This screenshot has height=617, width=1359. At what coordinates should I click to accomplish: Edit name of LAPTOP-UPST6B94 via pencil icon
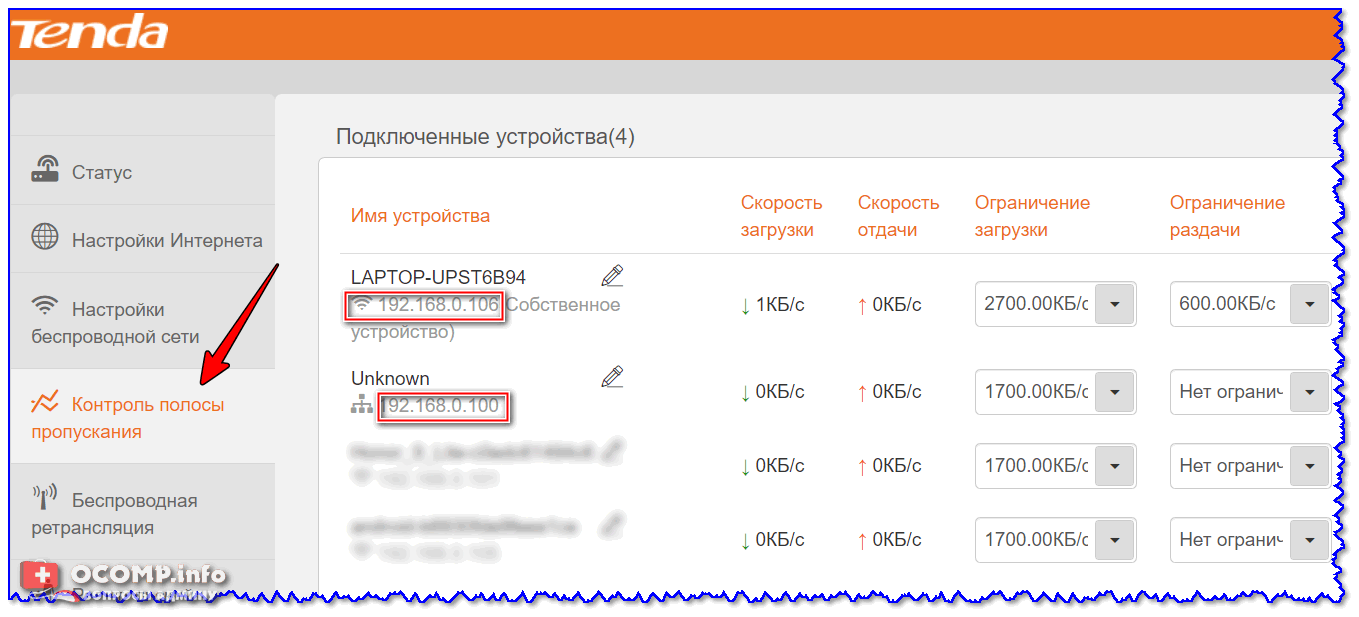coord(612,276)
